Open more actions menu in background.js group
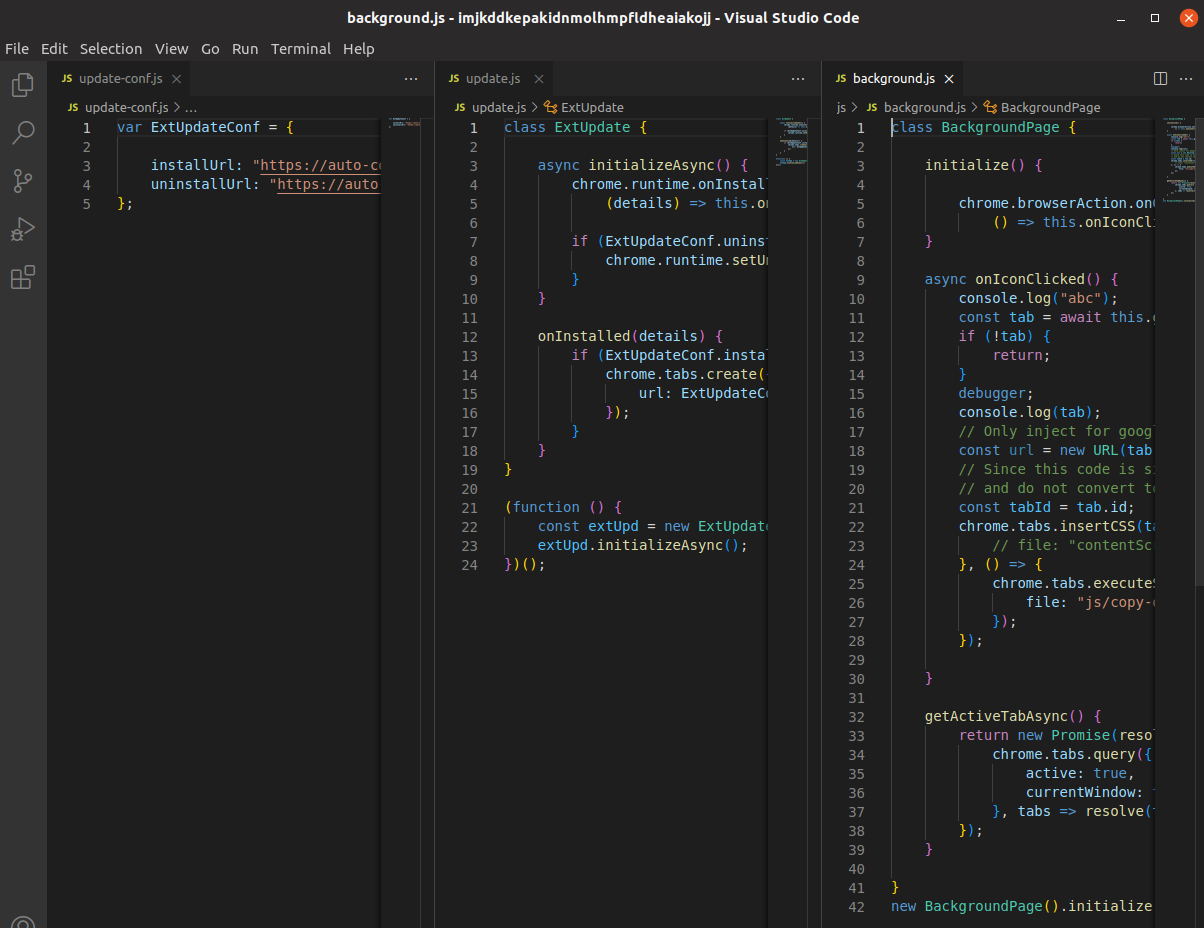This screenshot has height=928, width=1204. click(1184, 78)
